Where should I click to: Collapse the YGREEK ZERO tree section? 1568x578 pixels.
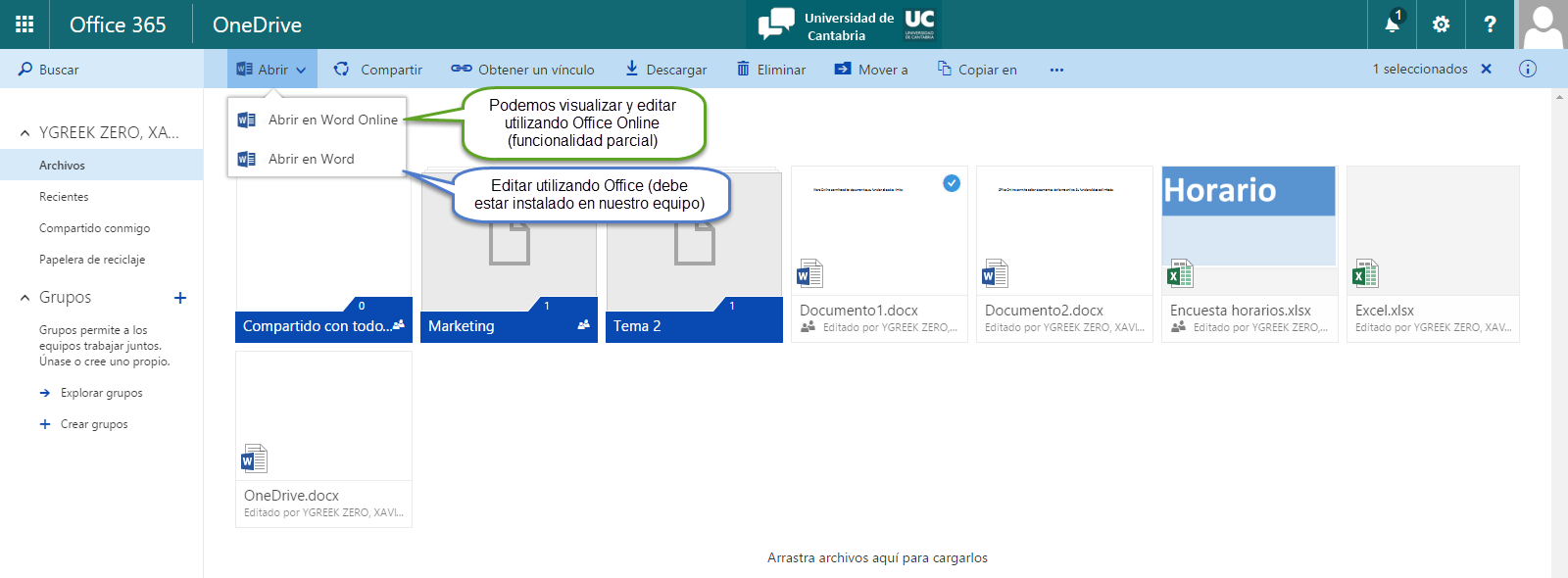coord(24,132)
